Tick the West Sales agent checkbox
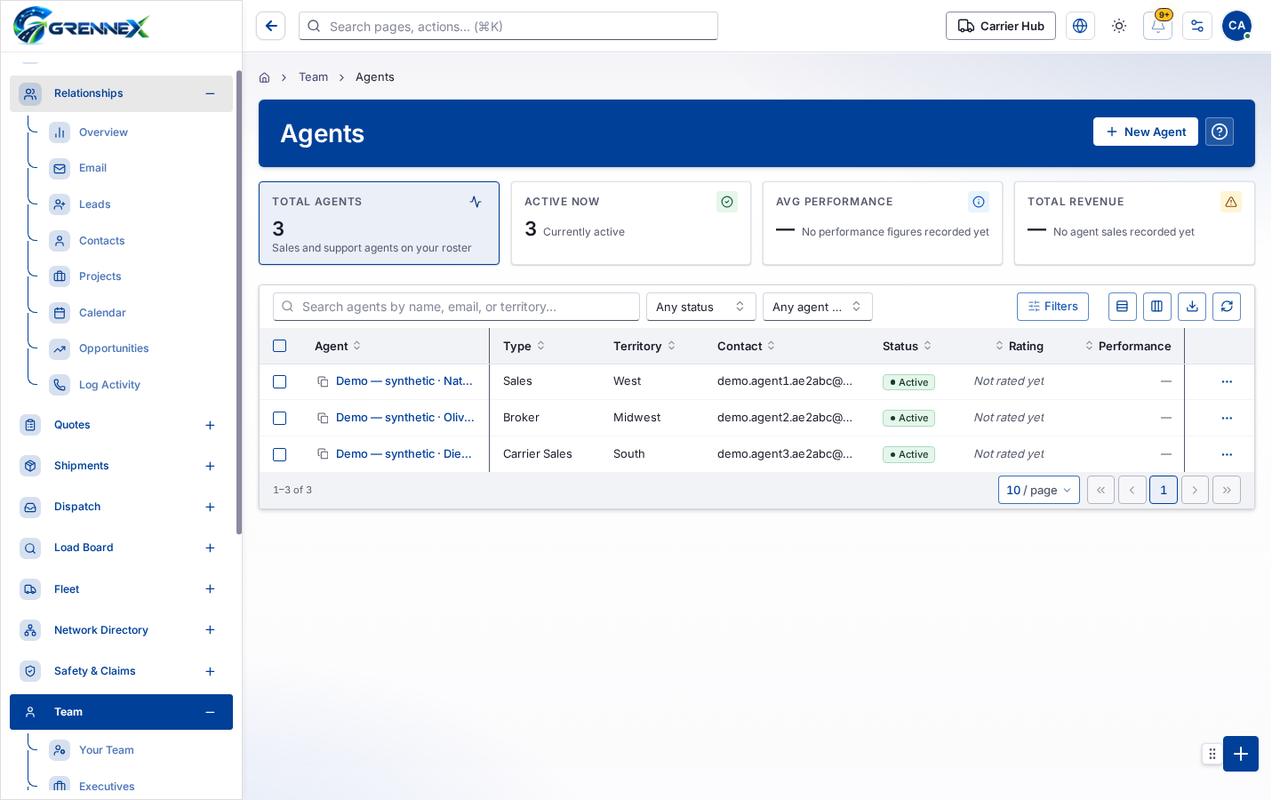 (x=280, y=382)
